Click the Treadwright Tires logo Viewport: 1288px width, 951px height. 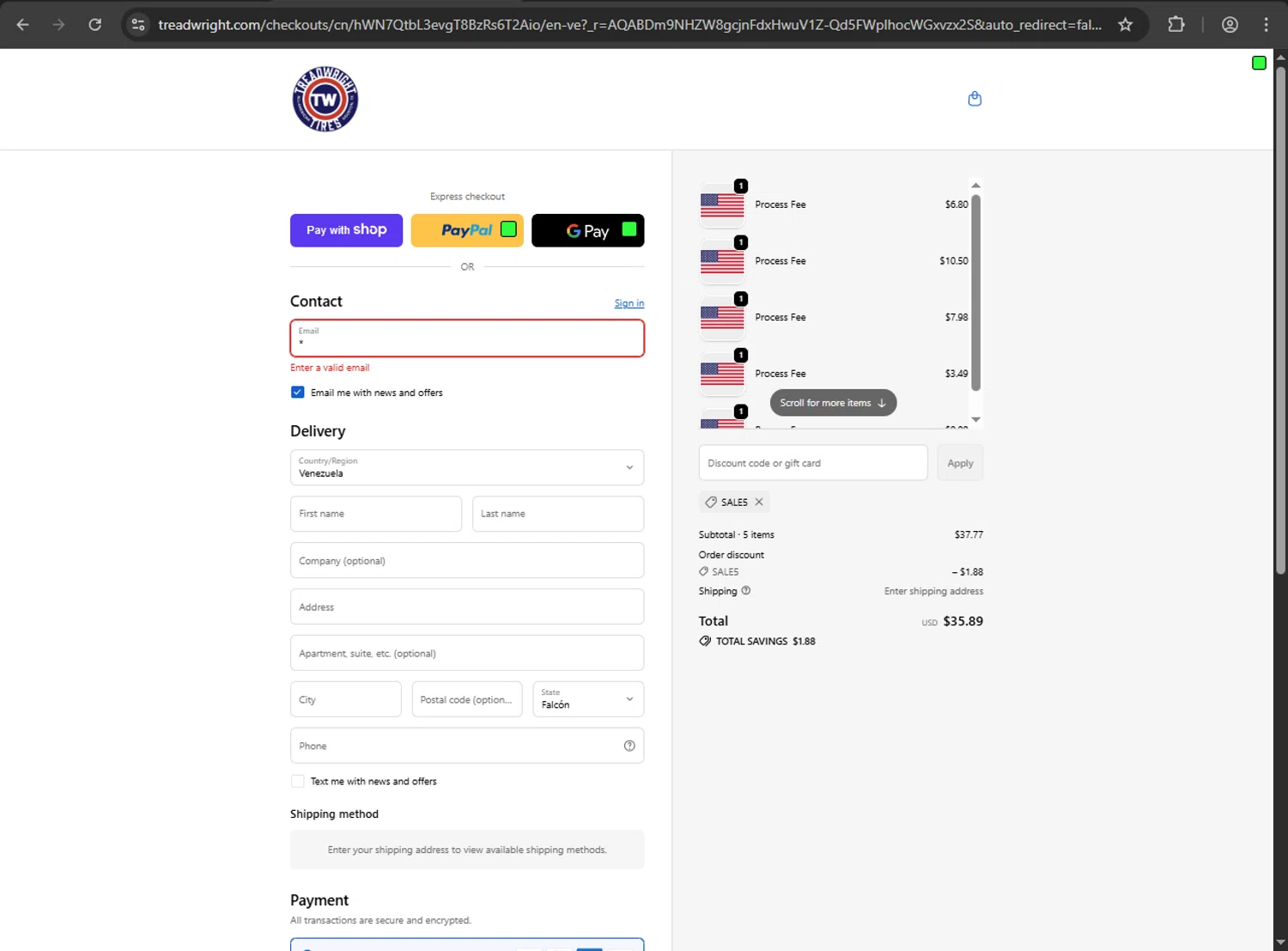pyautogui.click(x=325, y=99)
